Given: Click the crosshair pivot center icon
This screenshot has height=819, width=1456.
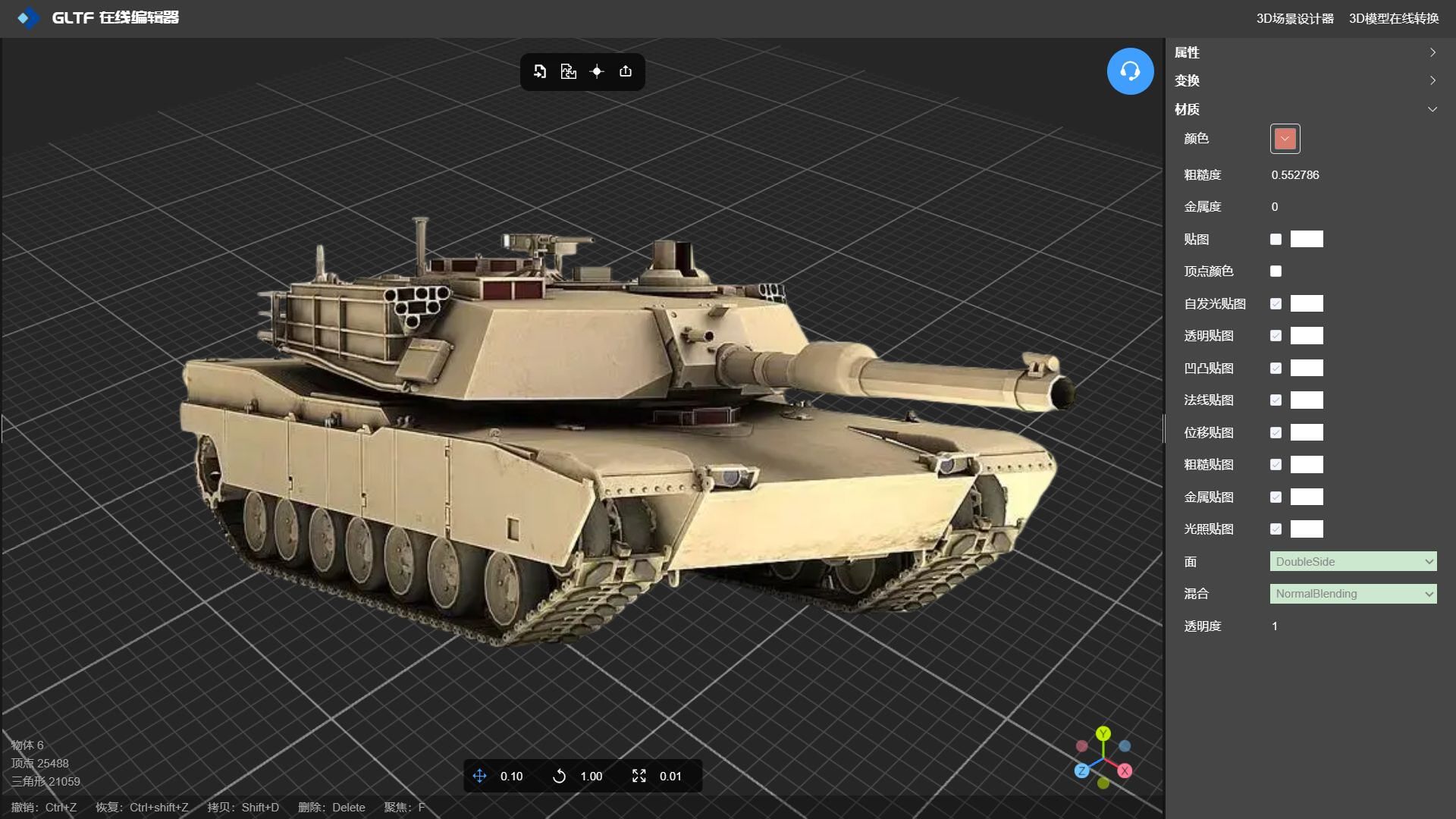Looking at the screenshot, I should coord(597,71).
